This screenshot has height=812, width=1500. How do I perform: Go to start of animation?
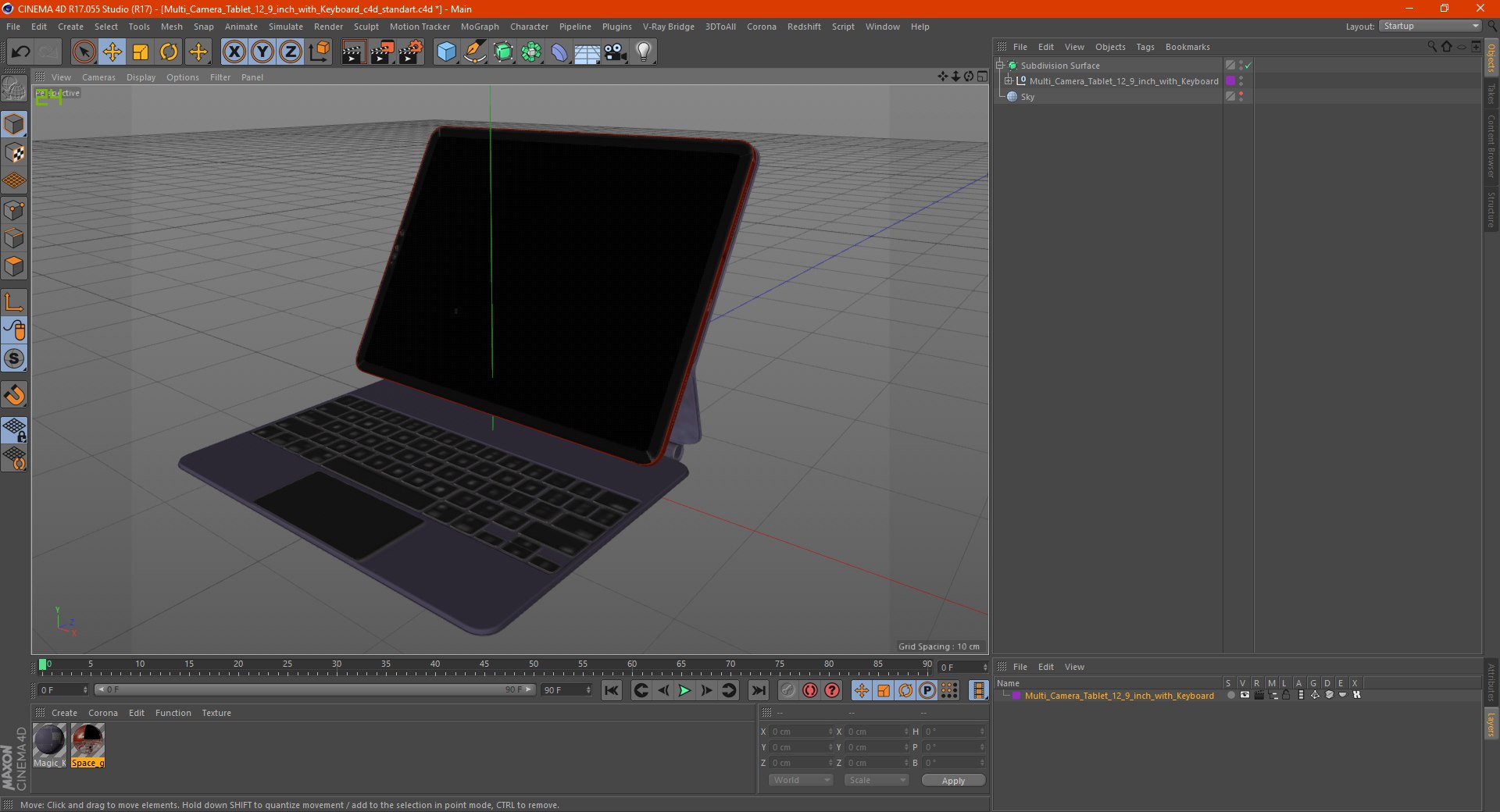[612, 690]
